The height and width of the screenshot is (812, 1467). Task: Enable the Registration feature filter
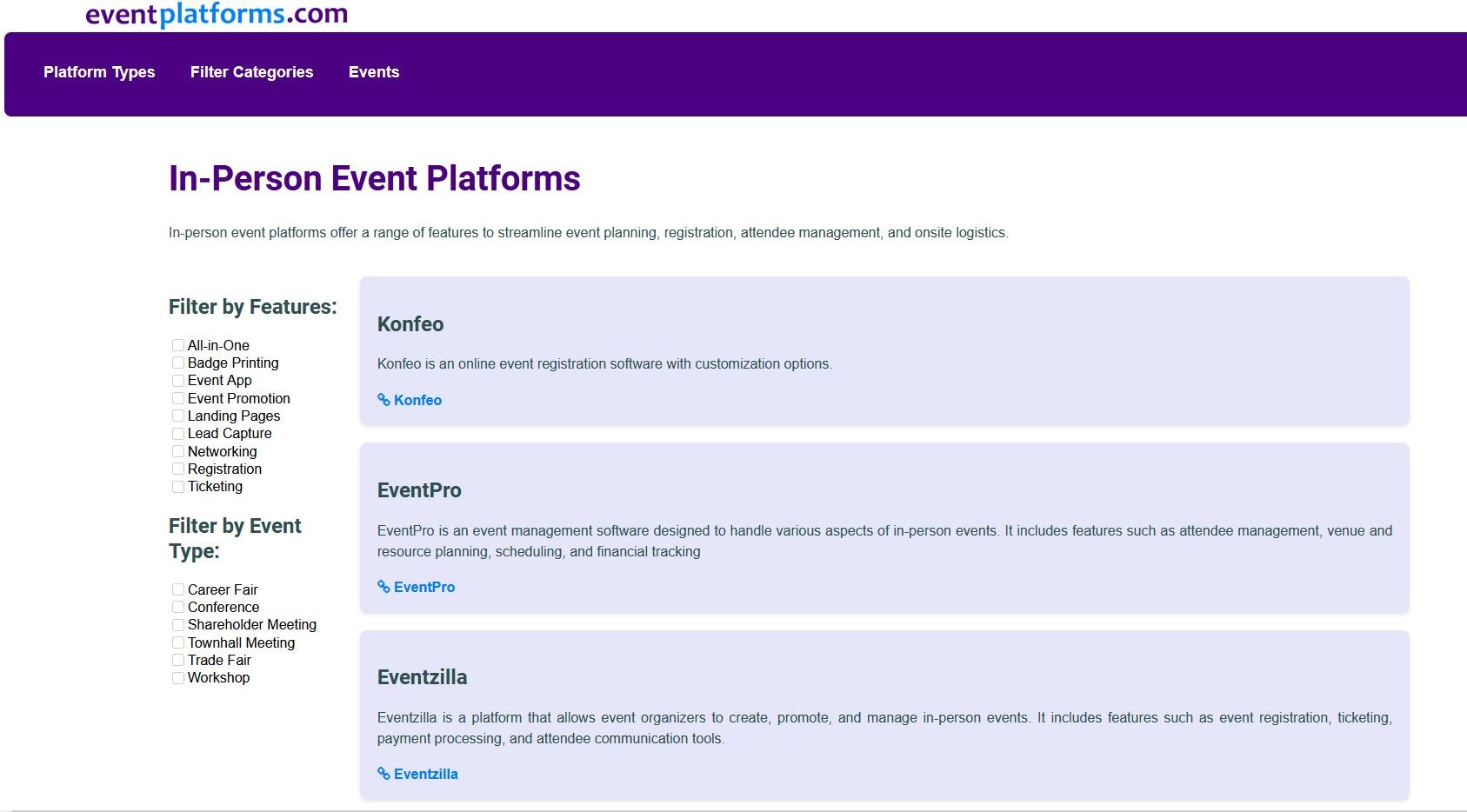coord(178,469)
